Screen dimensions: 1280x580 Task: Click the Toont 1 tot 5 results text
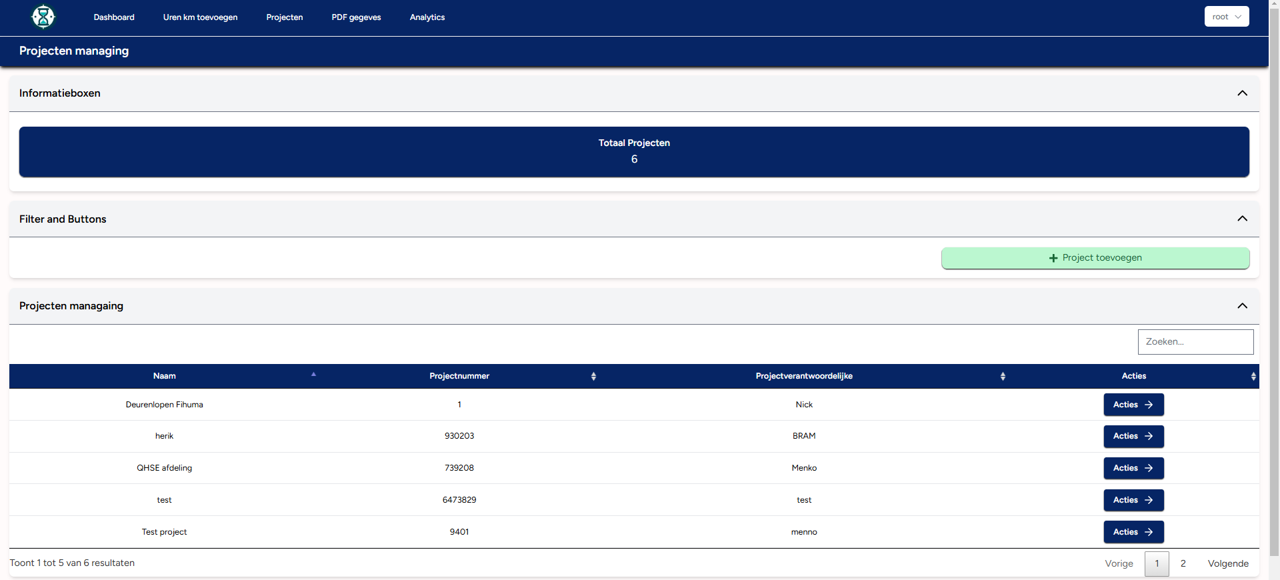72,563
